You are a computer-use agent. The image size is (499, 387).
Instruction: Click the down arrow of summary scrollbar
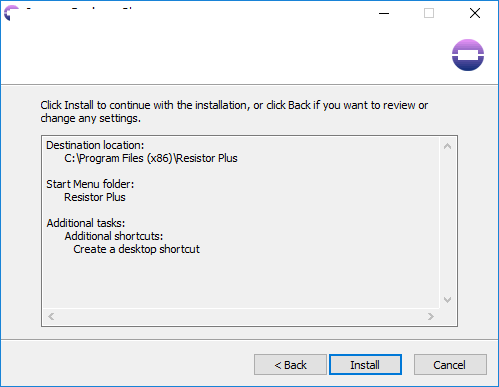pos(447,300)
